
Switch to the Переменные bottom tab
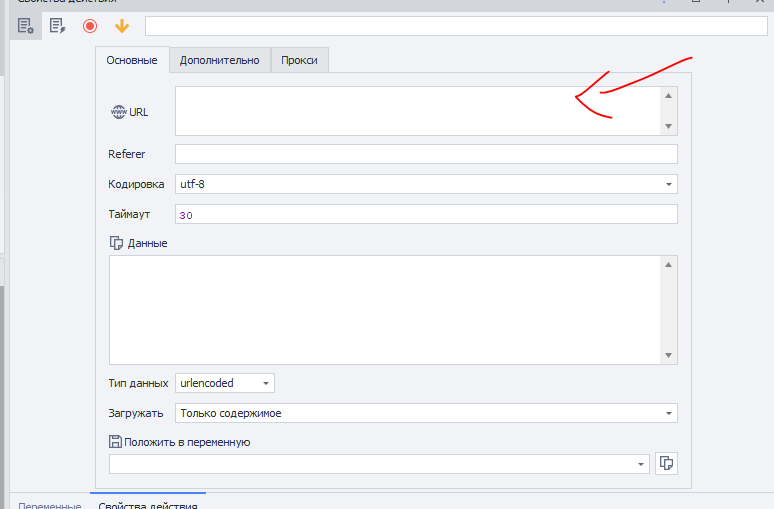[49, 506]
